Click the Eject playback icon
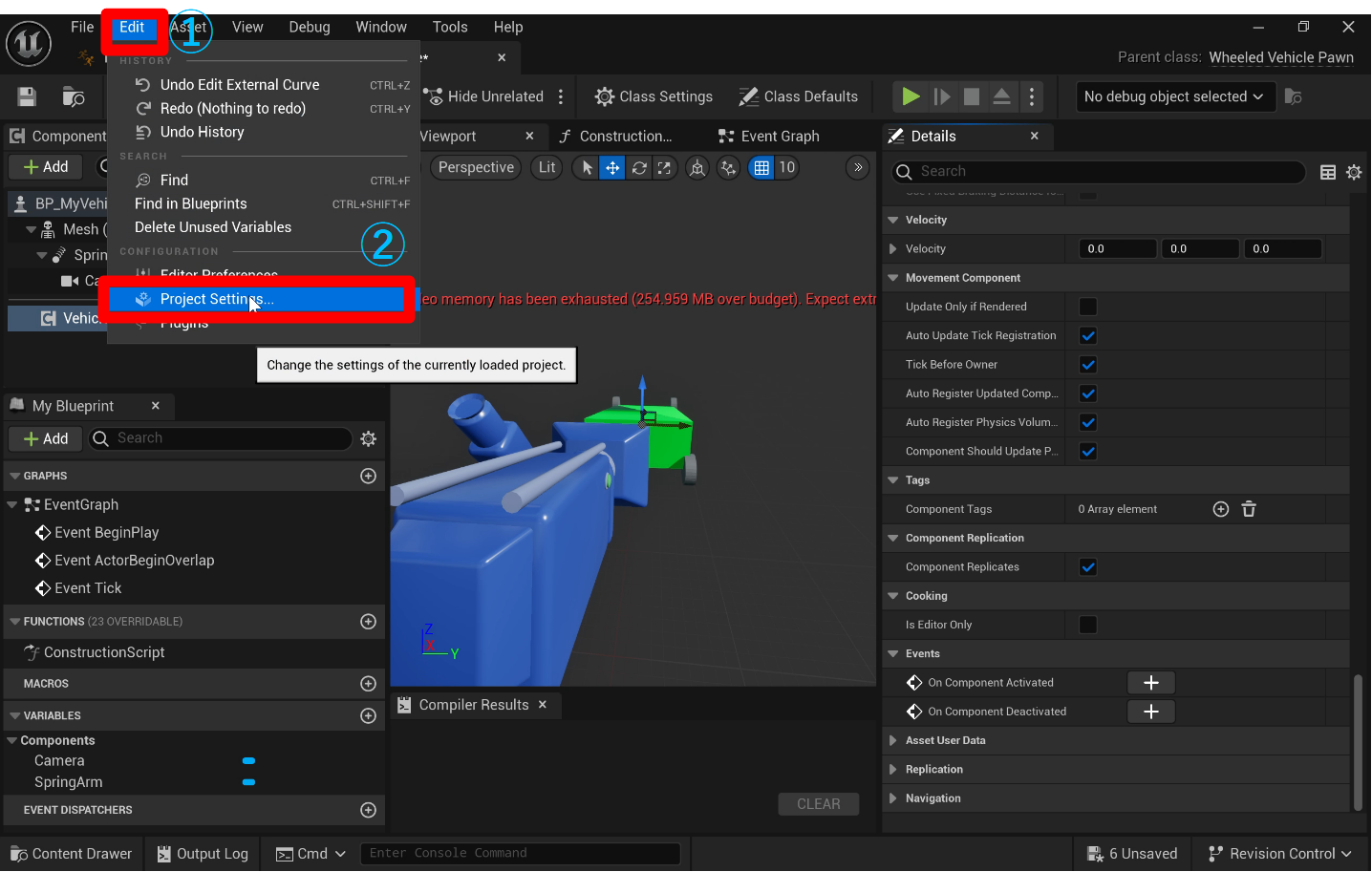 click(x=1001, y=96)
